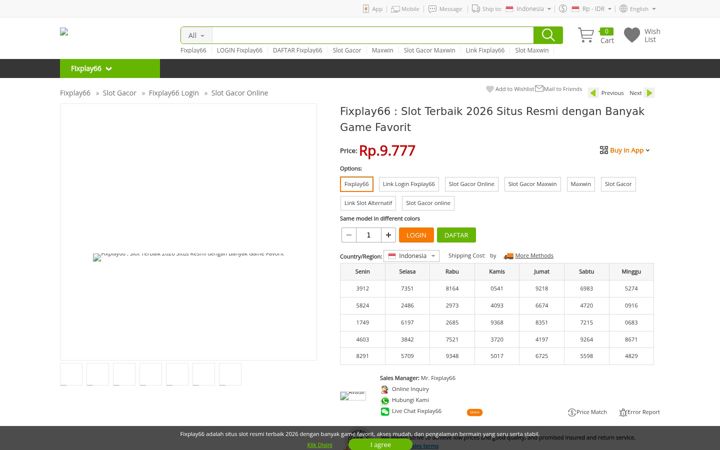Expand the Buy in App dropdown
This screenshot has height=450, width=720.
(x=629, y=150)
